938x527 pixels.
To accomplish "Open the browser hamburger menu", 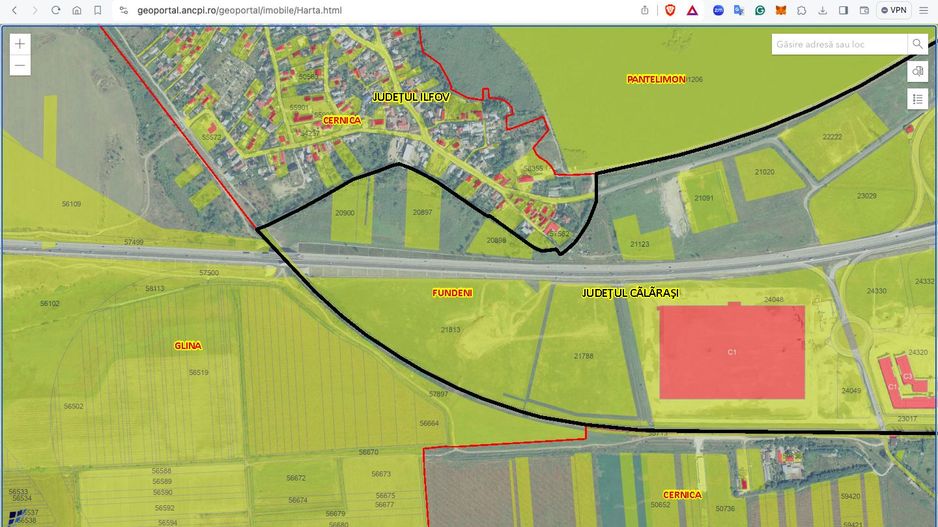I will click(924, 10).
